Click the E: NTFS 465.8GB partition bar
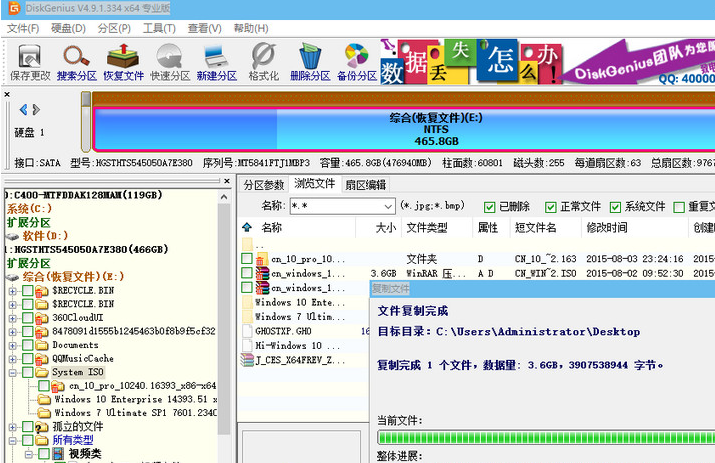The image size is (715, 463). click(x=404, y=129)
